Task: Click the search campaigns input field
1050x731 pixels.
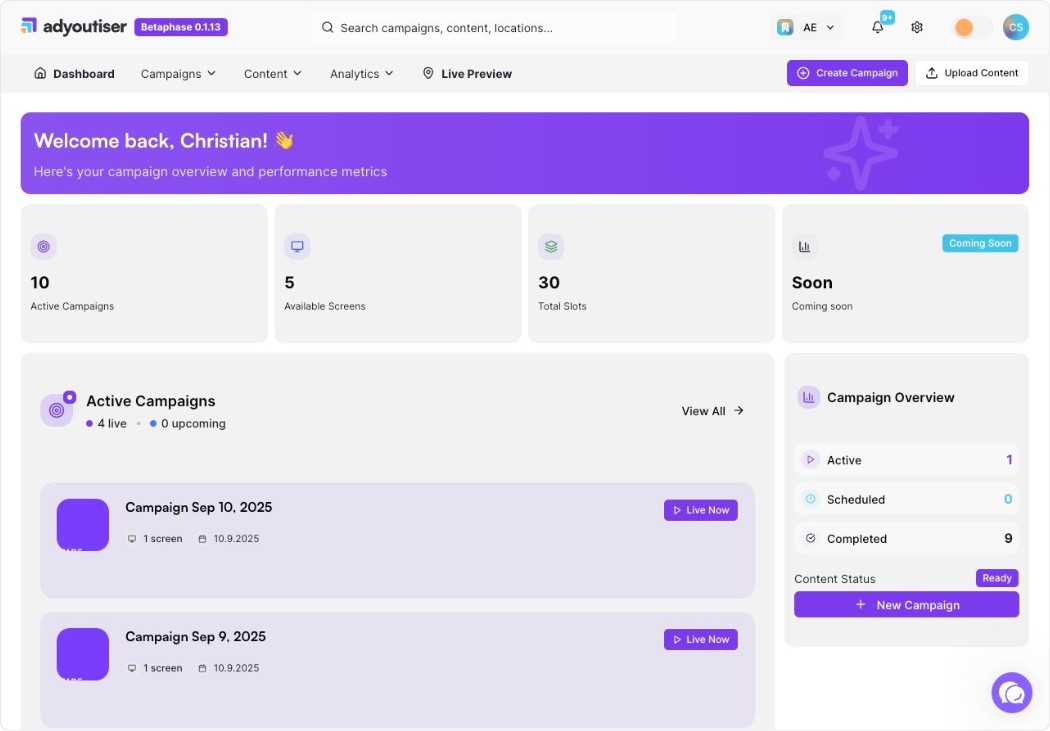Action: (x=495, y=28)
